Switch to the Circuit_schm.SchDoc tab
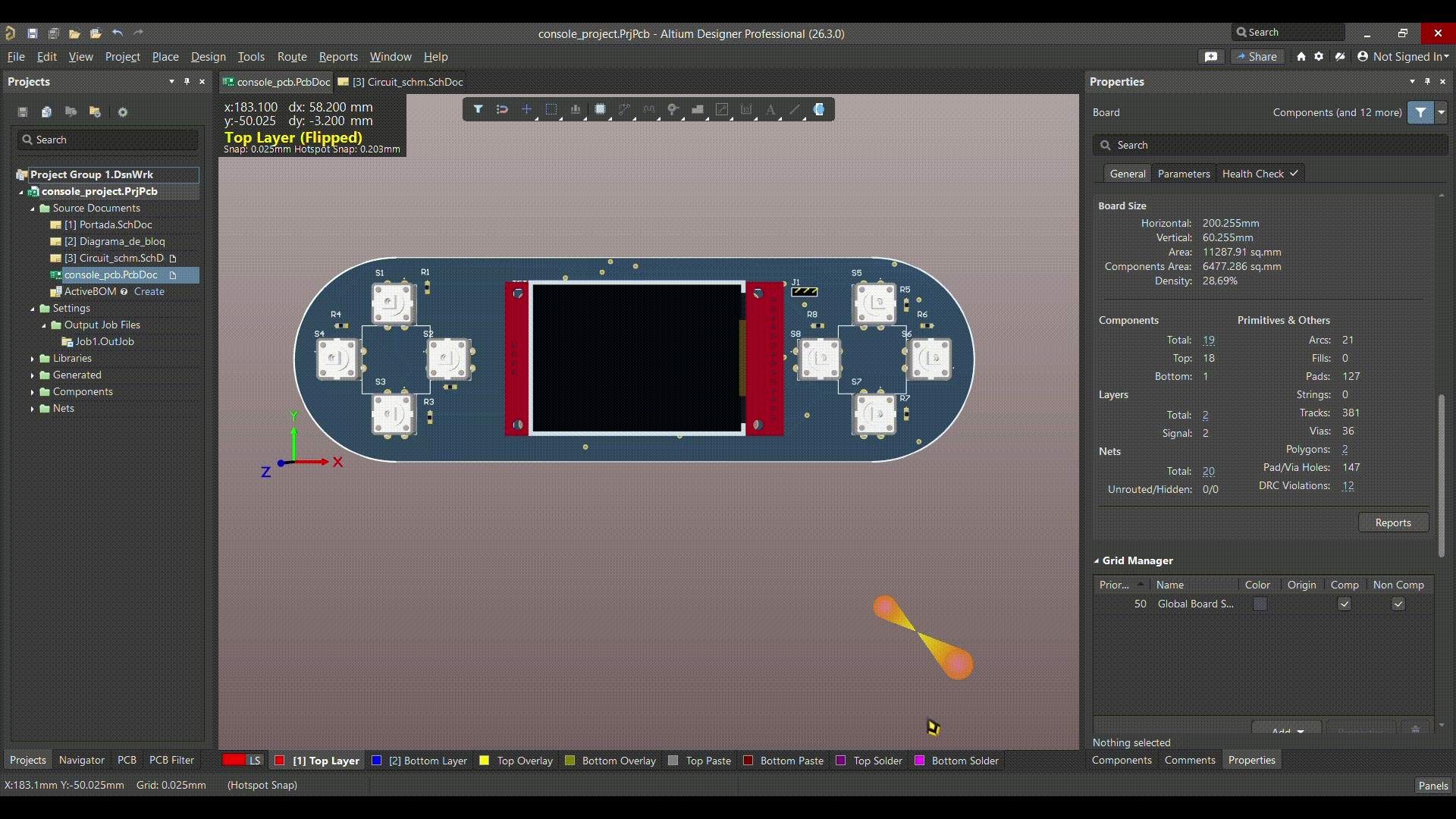Image resolution: width=1456 pixels, height=819 pixels. [x=400, y=82]
